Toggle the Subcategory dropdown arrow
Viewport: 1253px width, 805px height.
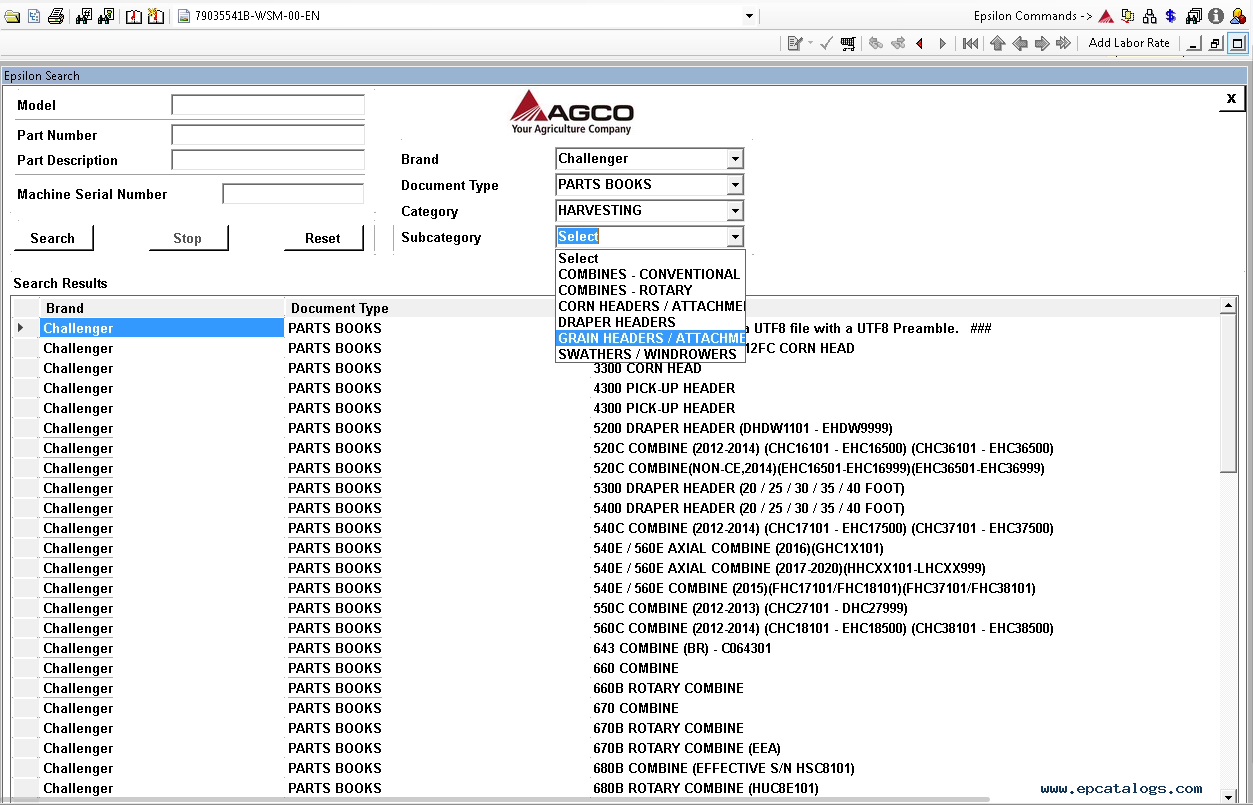coord(735,237)
